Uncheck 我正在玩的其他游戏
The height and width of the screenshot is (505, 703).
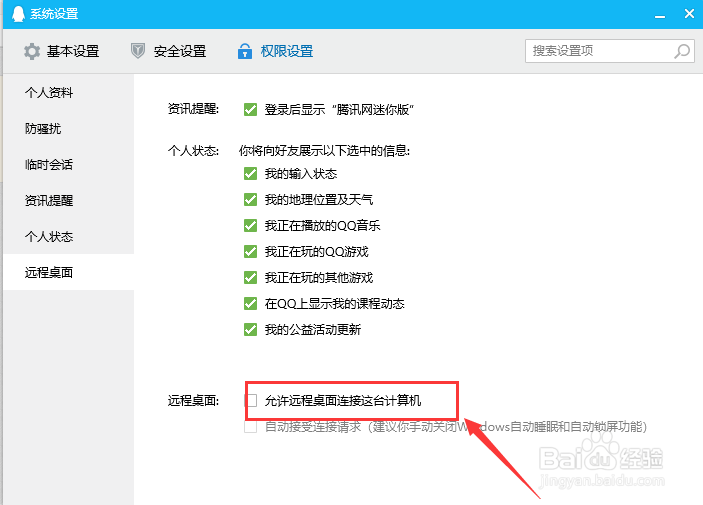(x=250, y=278)
